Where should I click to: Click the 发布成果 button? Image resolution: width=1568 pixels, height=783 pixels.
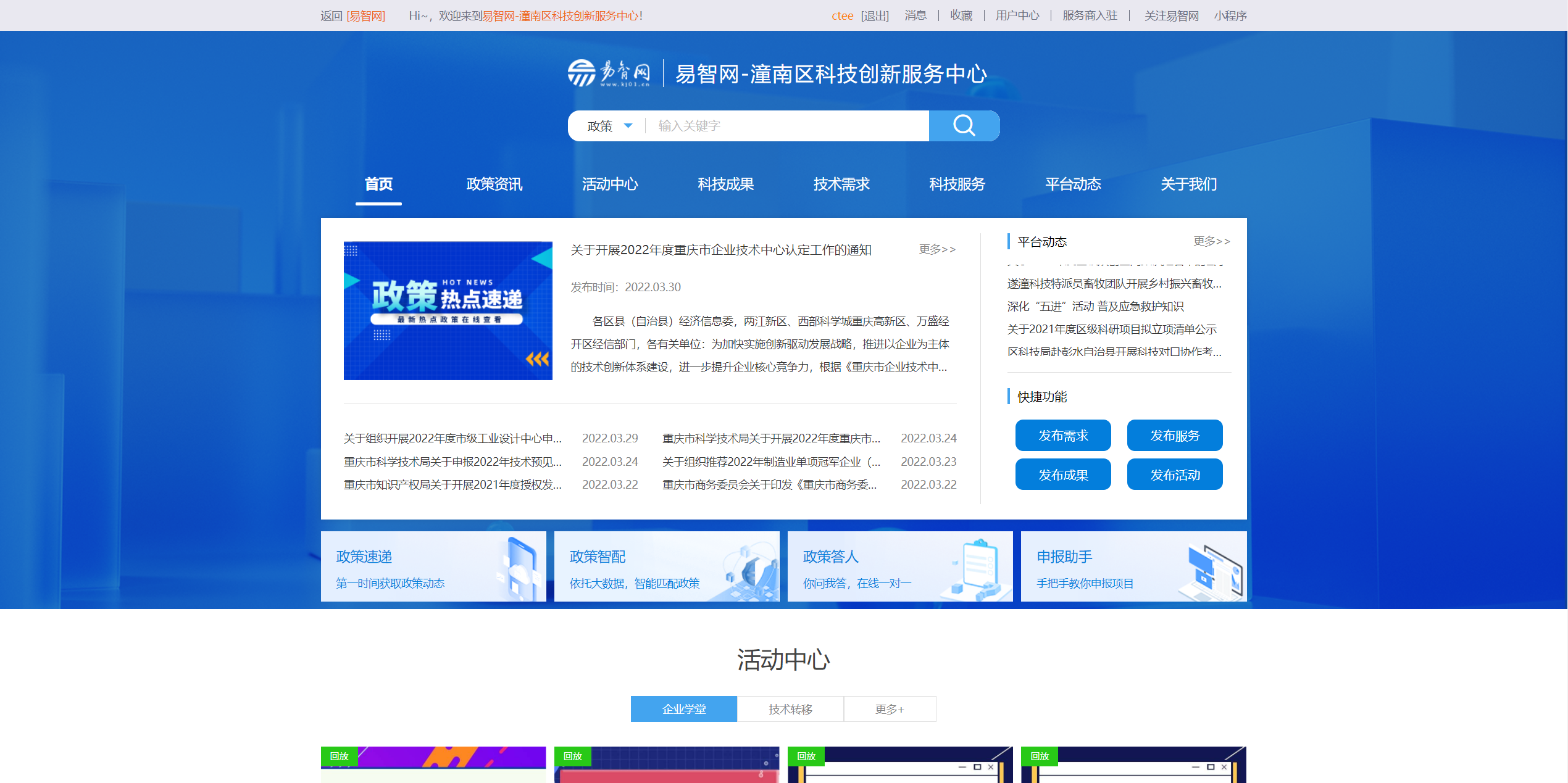1063,474
